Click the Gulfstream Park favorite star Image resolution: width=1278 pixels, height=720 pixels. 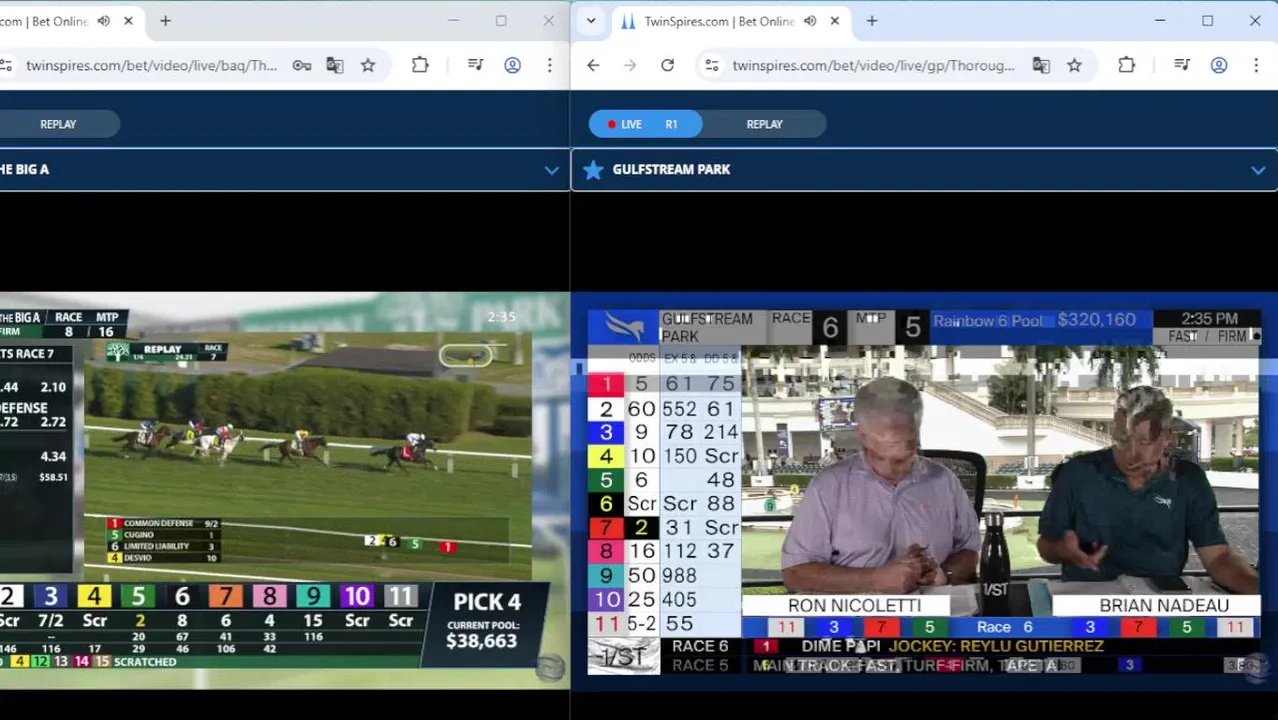point(593,170)
